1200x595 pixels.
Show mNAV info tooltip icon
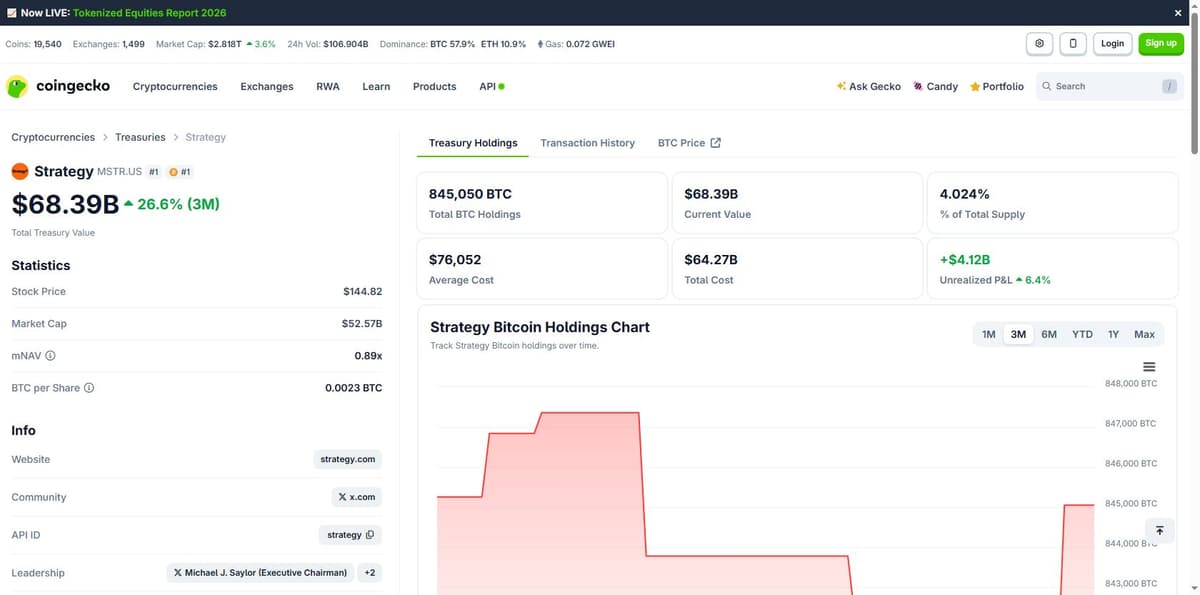51,356
